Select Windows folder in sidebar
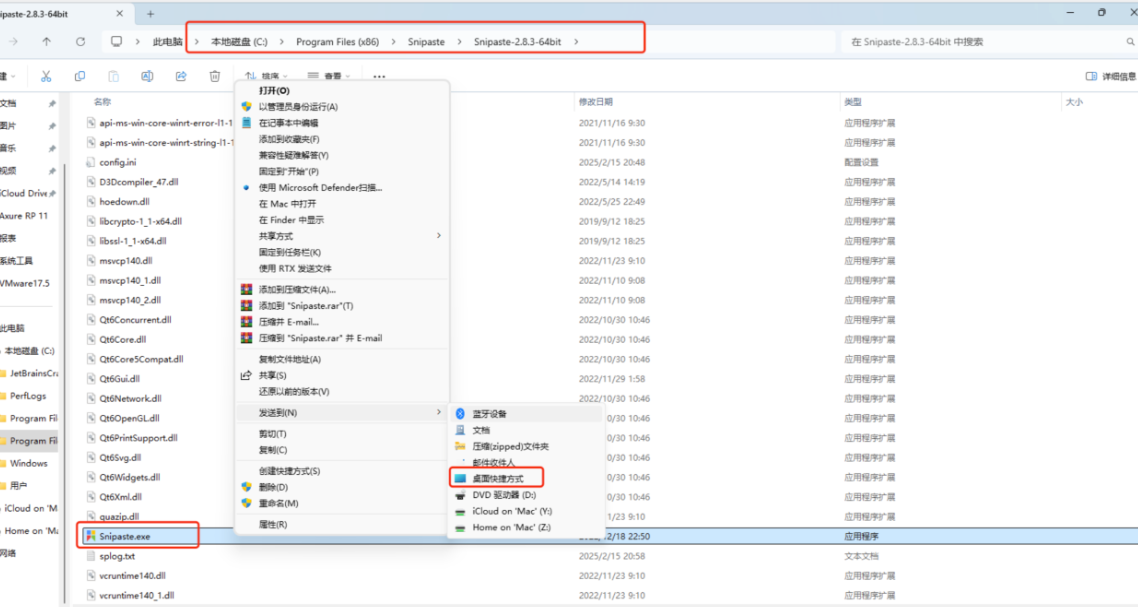This screenshot has height=607, width=1138. point(29,463)
